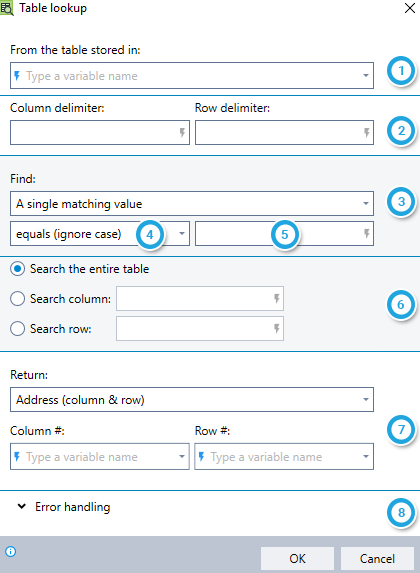Image resolution: width=420 pixels, height=573 pixels.
Task: Click the info icon at dialog bottom
Action: tap(11, 551)
